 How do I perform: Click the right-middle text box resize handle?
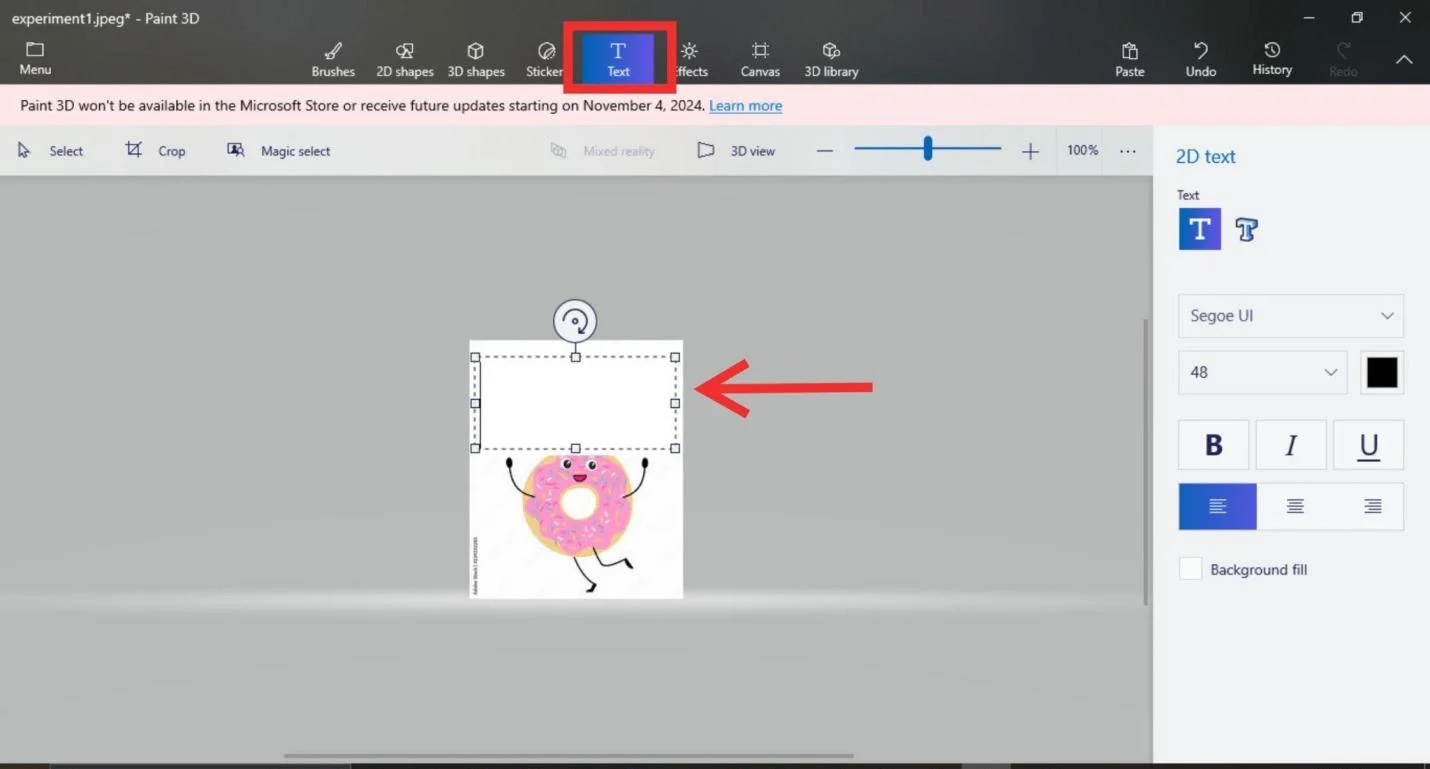pyautogui.click(x=675, y=403)
